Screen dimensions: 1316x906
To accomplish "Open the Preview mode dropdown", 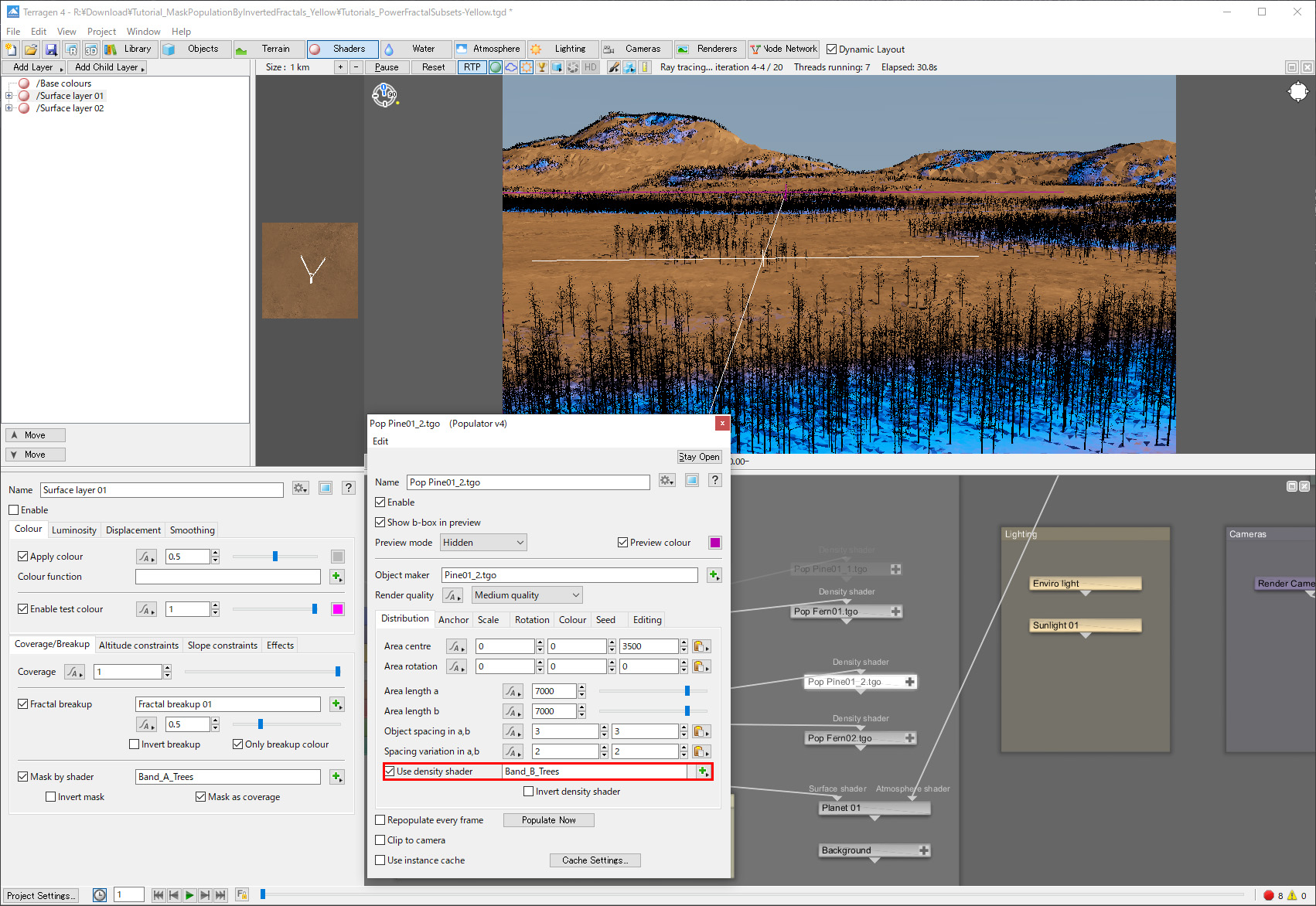I will click(483, 543).
